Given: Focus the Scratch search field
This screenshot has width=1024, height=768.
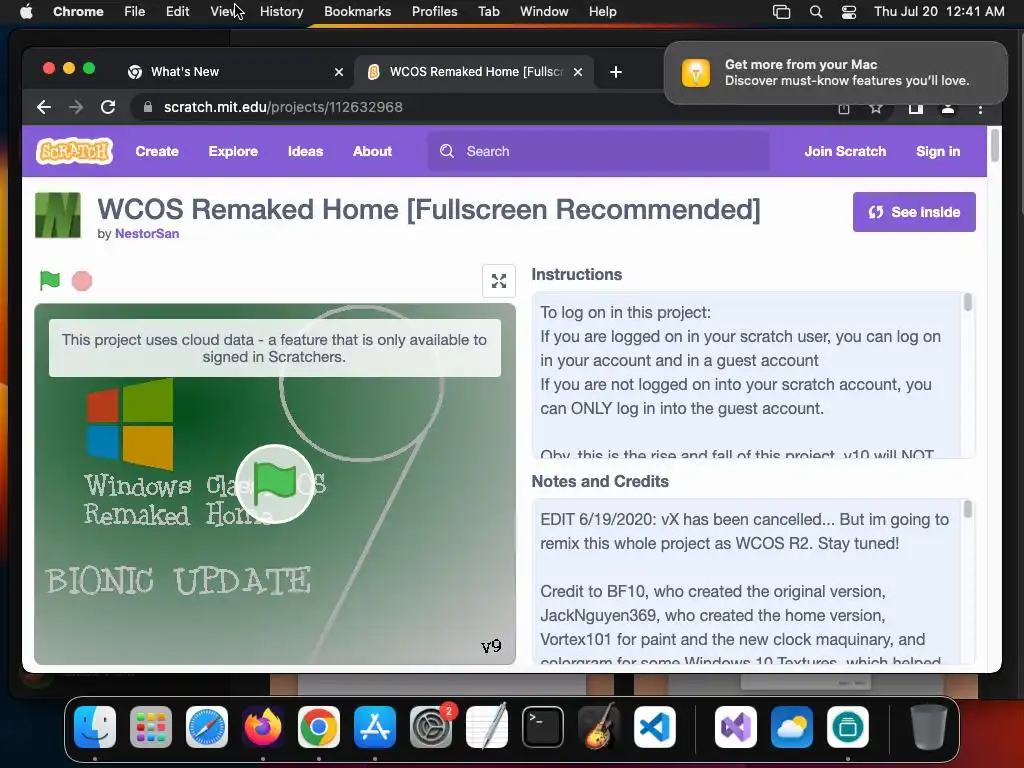Looking at the screenshot, I should (598, 151).
